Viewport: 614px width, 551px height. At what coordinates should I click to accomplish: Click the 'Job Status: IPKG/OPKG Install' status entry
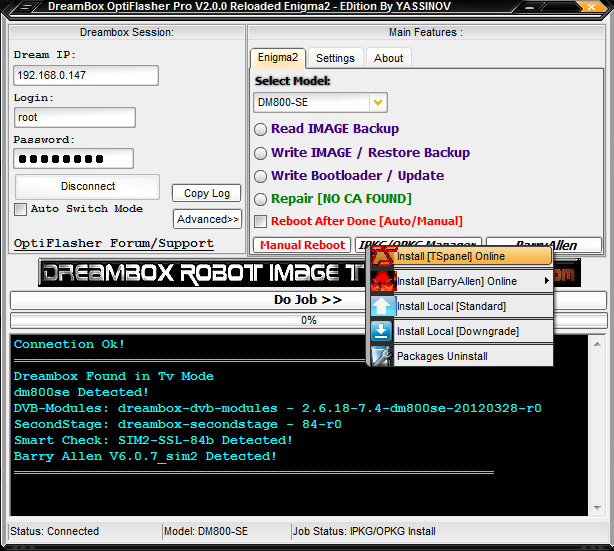(x=364, y=531)
